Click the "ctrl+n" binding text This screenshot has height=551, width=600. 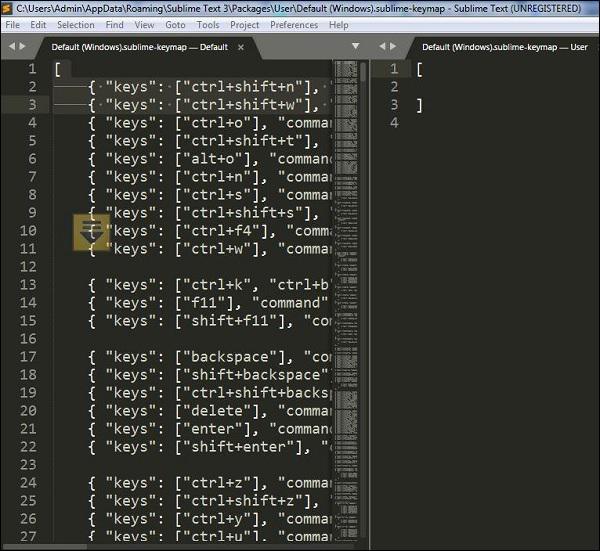point(217,177)
